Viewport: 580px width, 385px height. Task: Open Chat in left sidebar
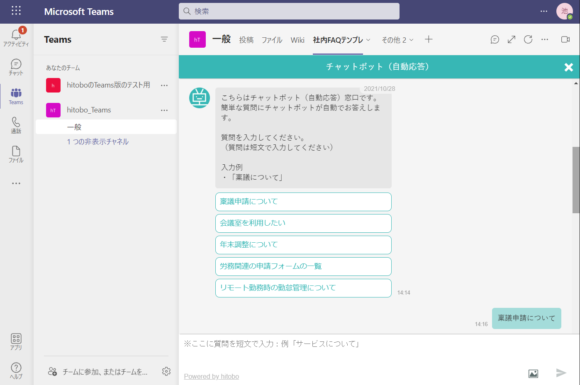(16, 67)
